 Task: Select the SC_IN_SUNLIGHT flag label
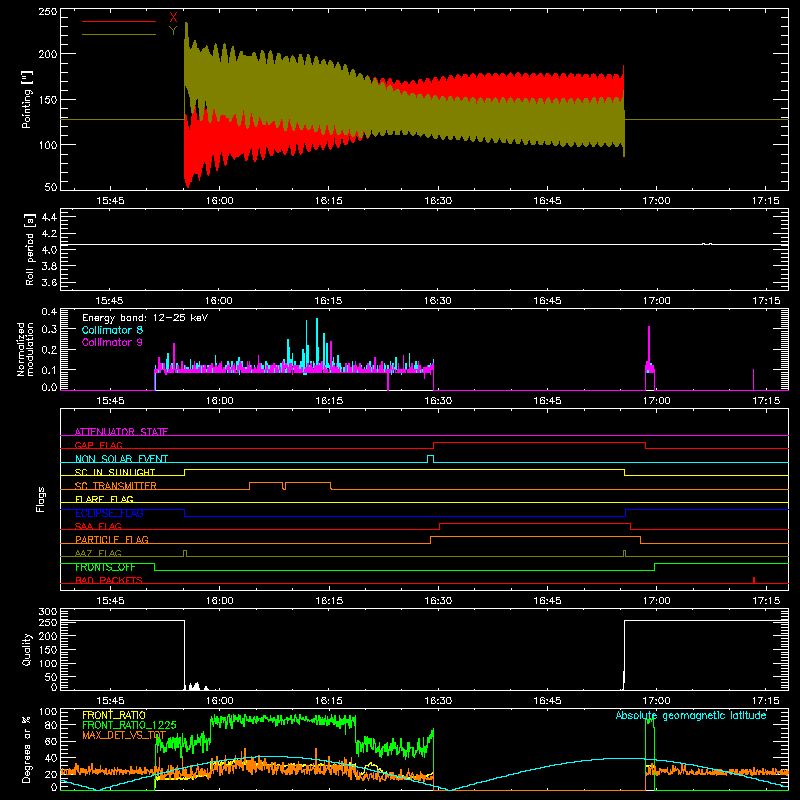point(115,472)
